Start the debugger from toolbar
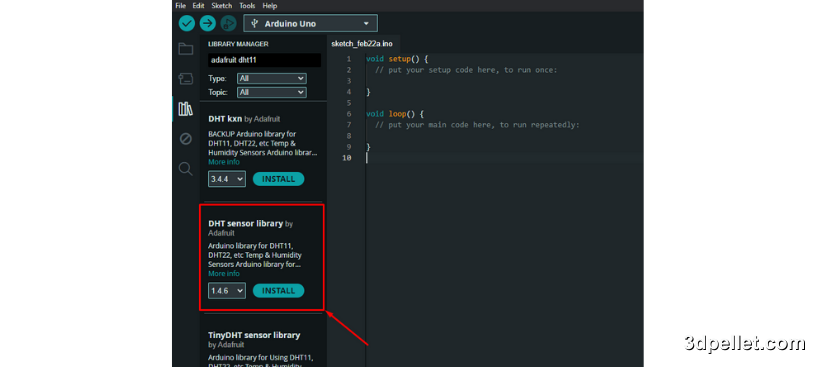Screen dimensions: 816x367 pyautogui.click(x=228, y=23)
